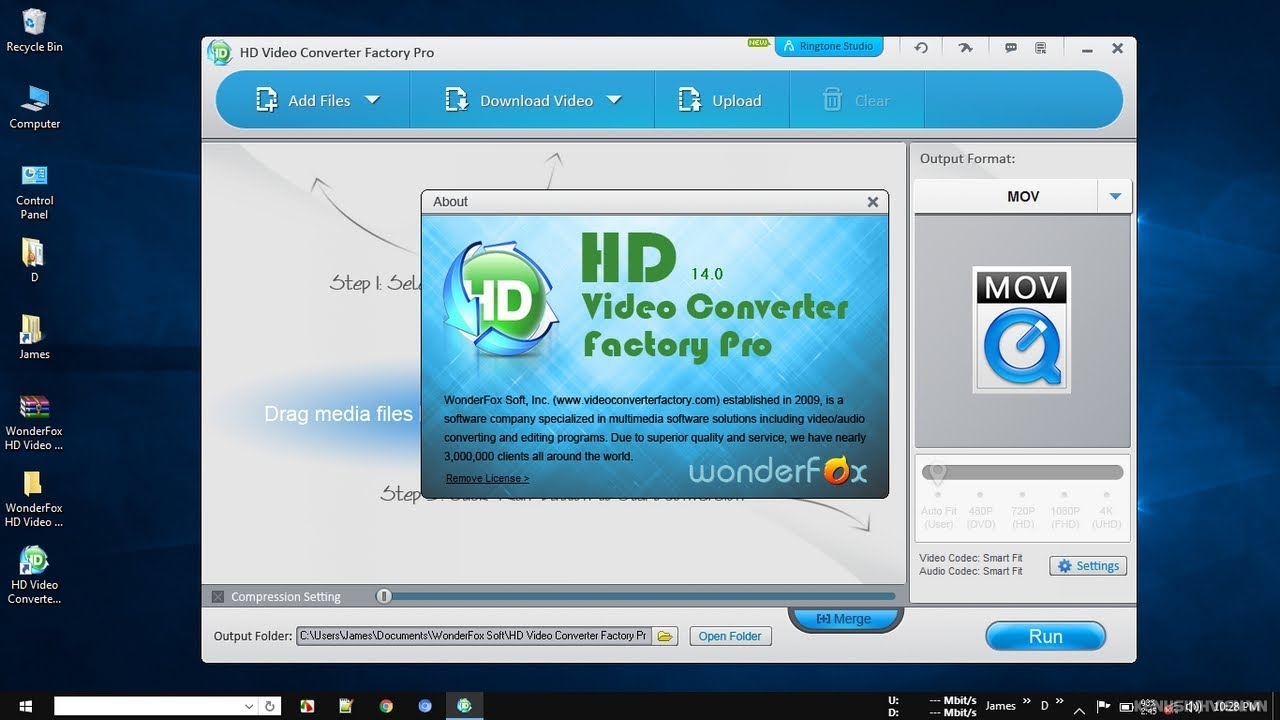Select the Control Panel desktop icon
Viewport: 1280px width, 720px height.
click(x=34, y=192)
